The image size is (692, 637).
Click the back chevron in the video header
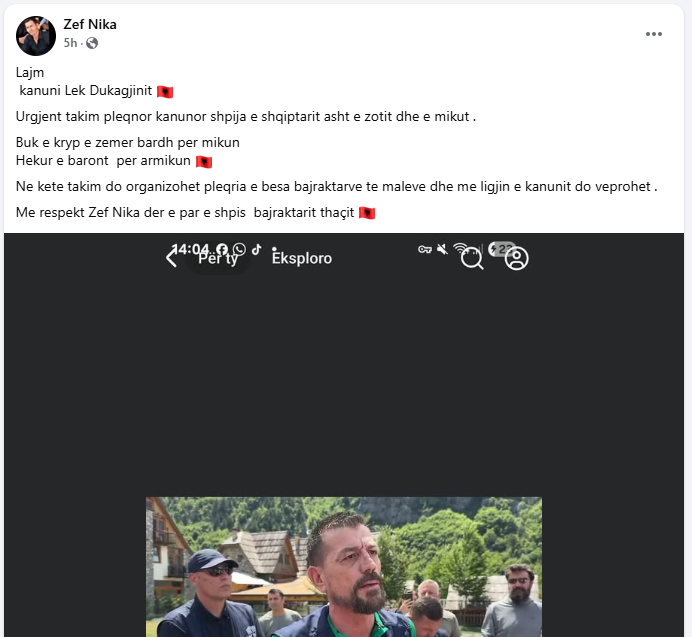171,258
